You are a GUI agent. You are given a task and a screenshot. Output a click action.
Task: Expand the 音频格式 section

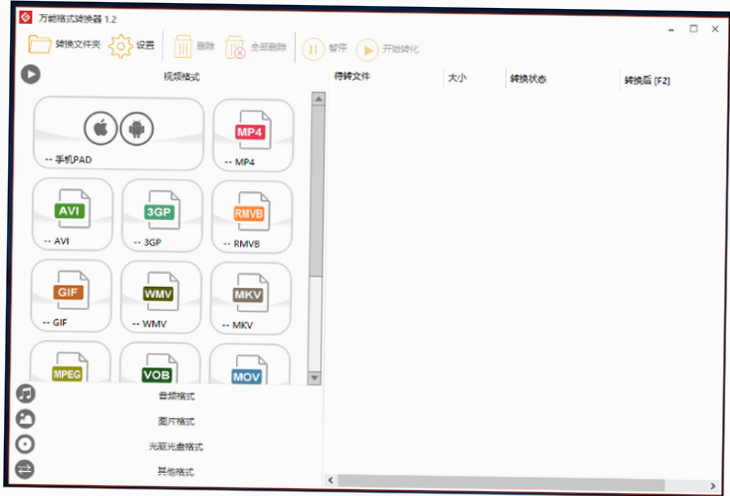tap(176, 396)
